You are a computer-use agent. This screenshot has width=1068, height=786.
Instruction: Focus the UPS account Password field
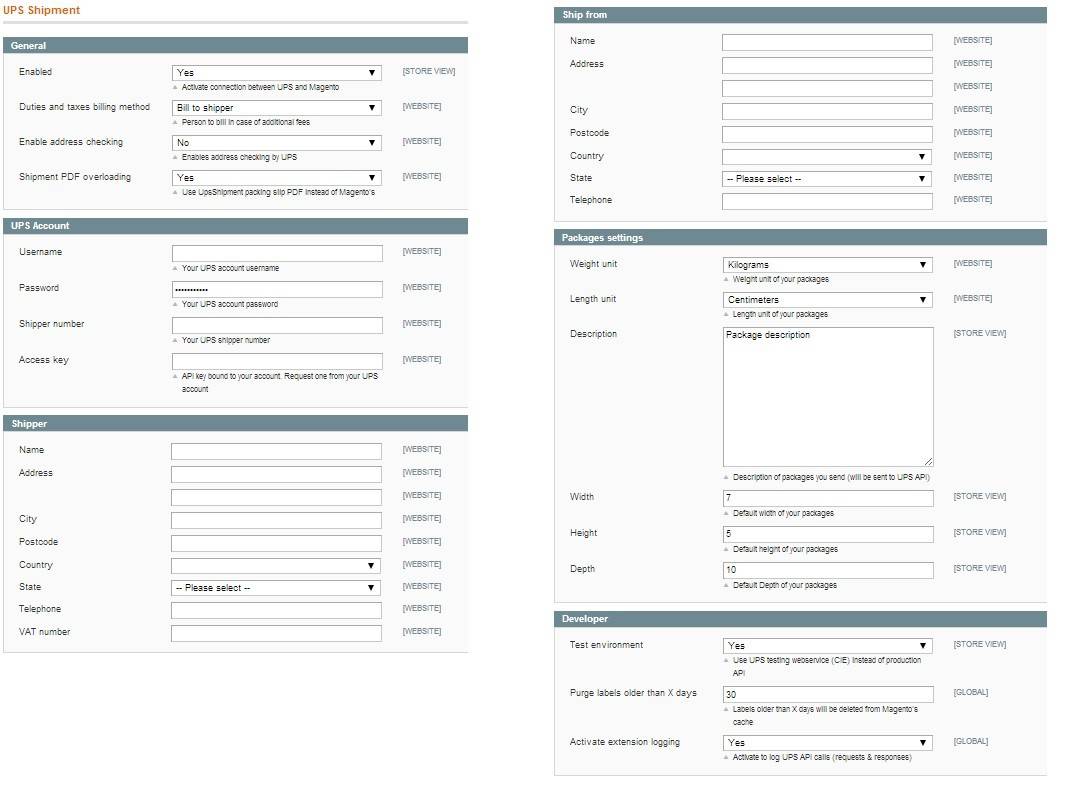pyautogui.click(x=276, y=290)
